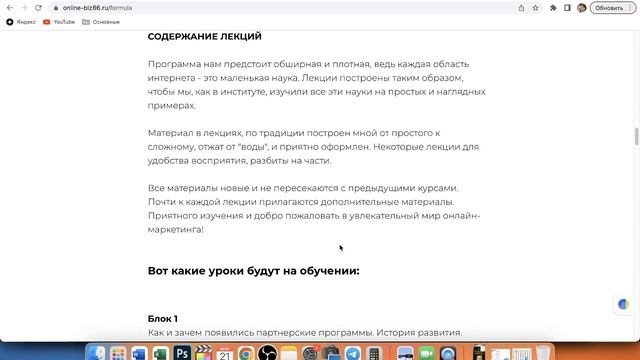Focus the address bar showing online-biz86.ru/formula
640x360 pixels.
click(282, 8)
